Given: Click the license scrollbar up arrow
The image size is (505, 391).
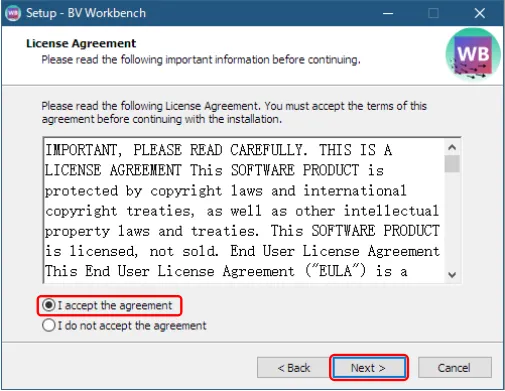Looking at the screenshot, I should (452, 147).
